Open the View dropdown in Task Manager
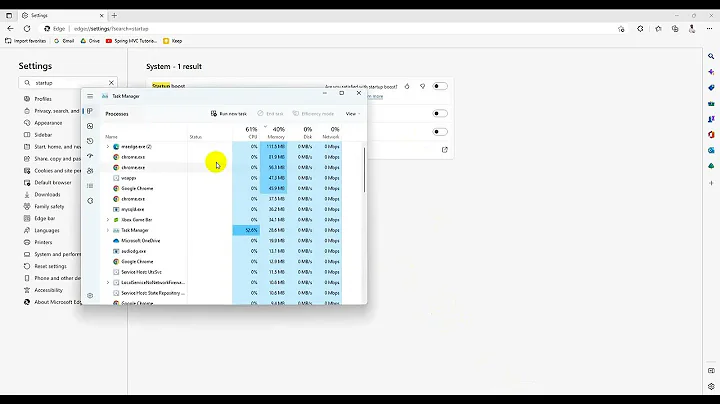 coord(353,113)
